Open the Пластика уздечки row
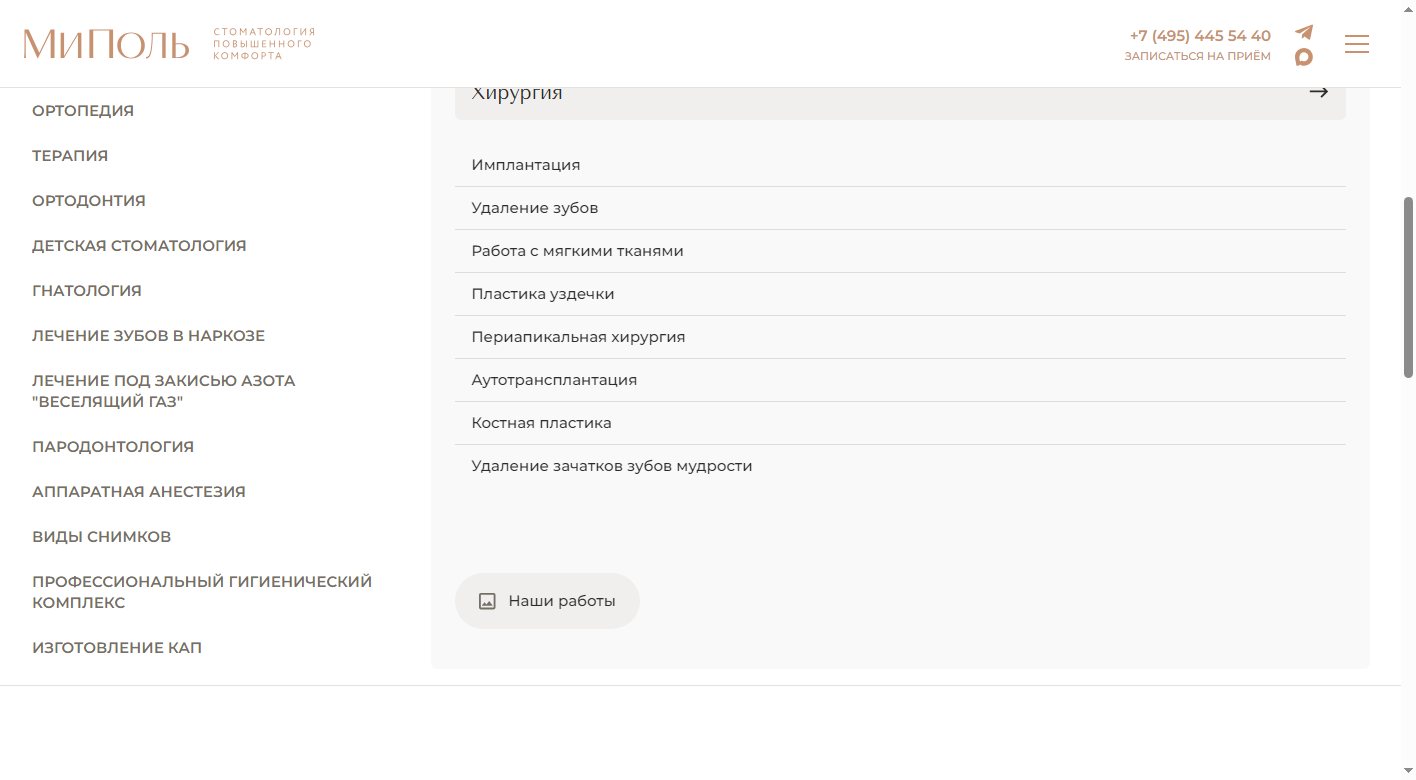Image resolution: width=1416 pixels, height=780 pixels. coord(900,294)
